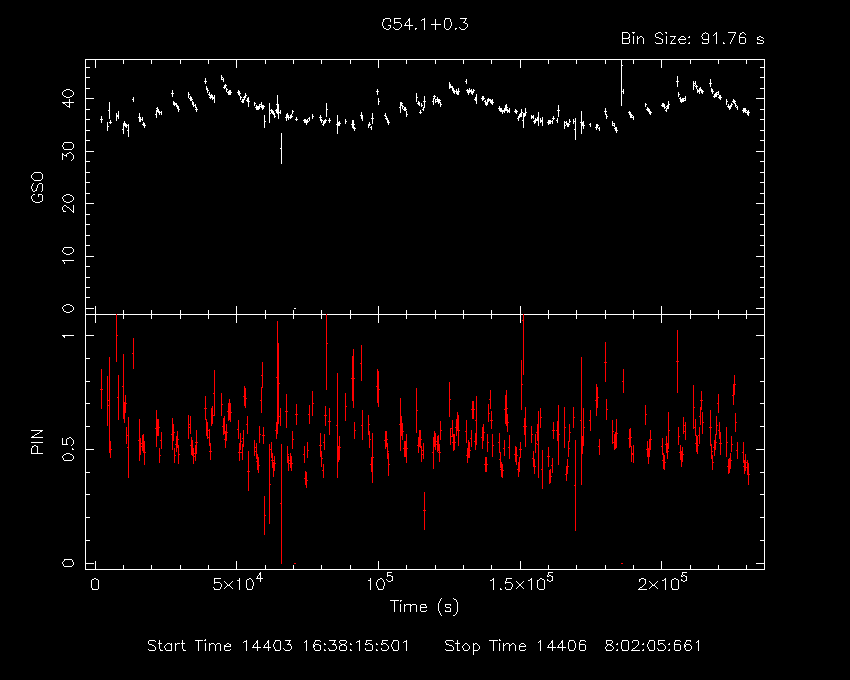The height and width of the screenshot is (680, 850).
Task: Click the 30 tick label on GSO axis
Action: click(x=68, y=151)
